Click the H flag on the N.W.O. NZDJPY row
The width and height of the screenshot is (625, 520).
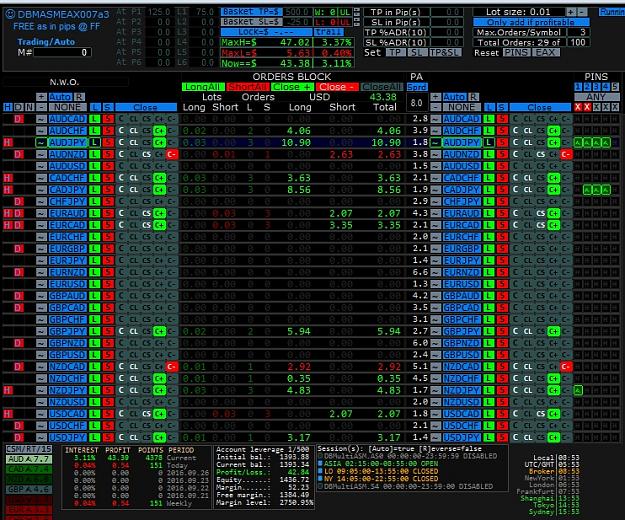8,390
